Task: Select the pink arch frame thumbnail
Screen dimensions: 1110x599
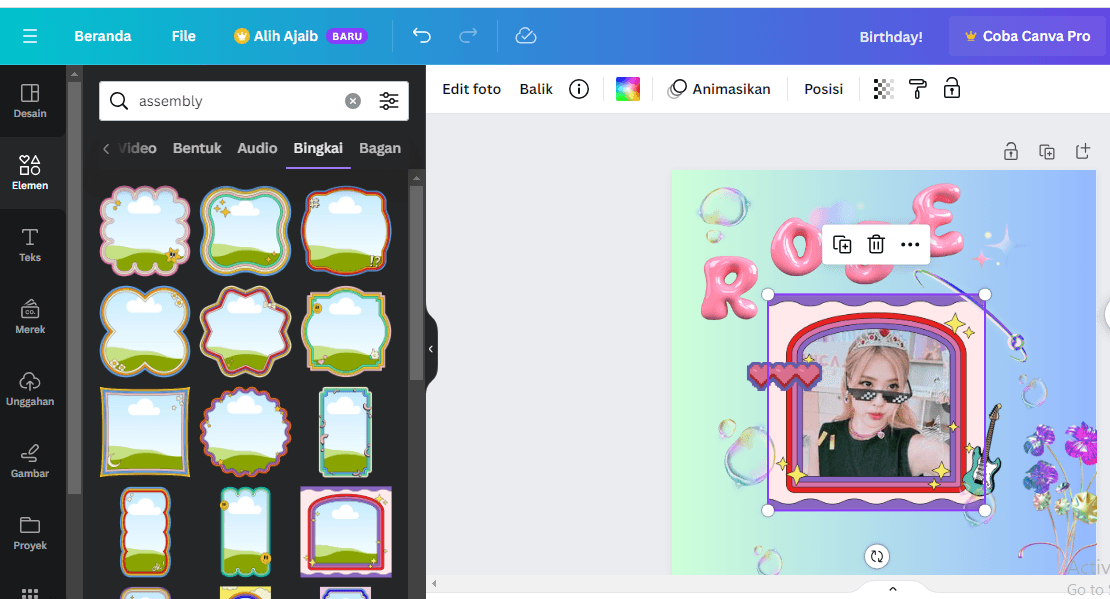Action: 346,532
